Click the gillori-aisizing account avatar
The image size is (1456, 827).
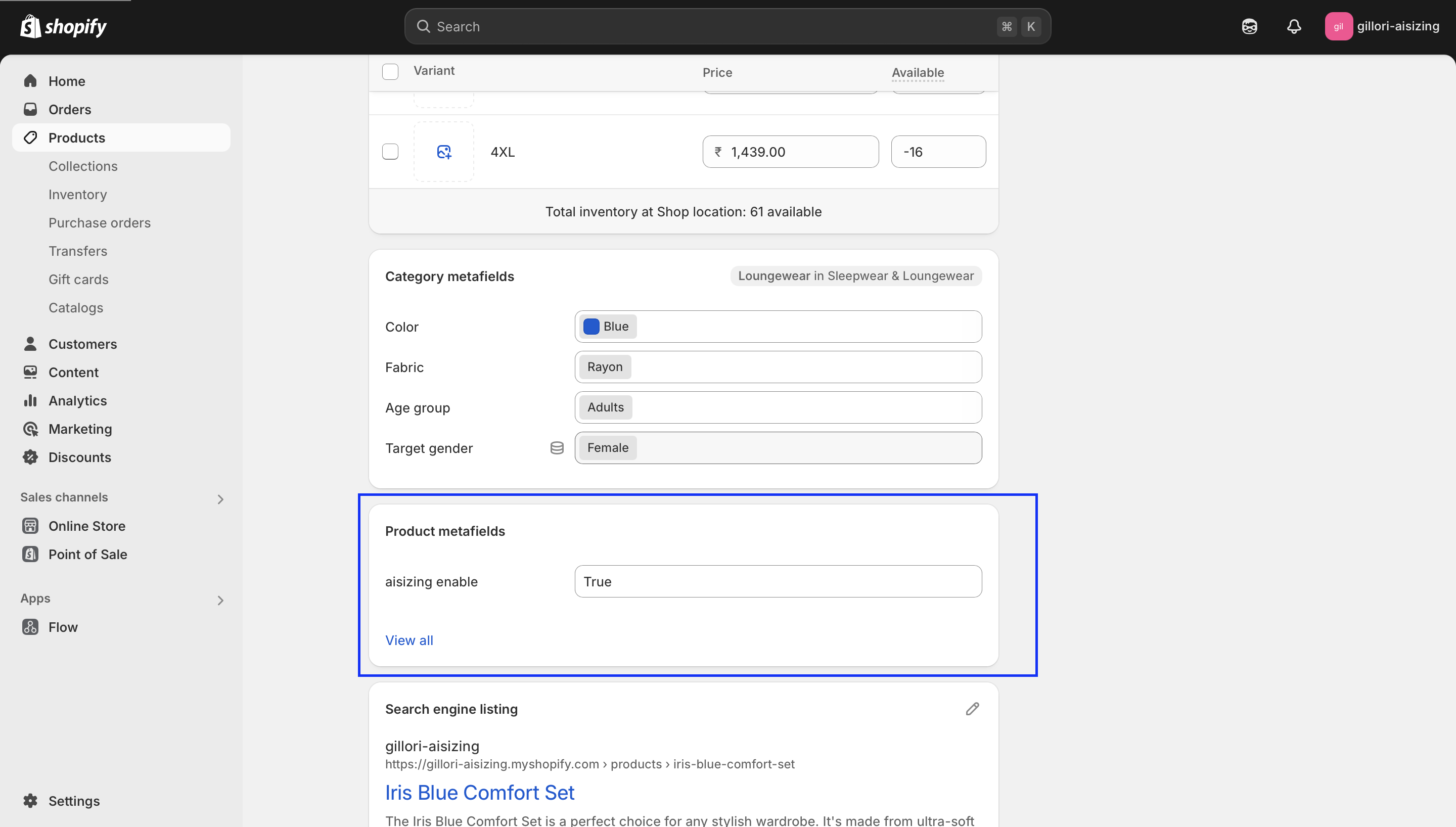point(1338,26)
